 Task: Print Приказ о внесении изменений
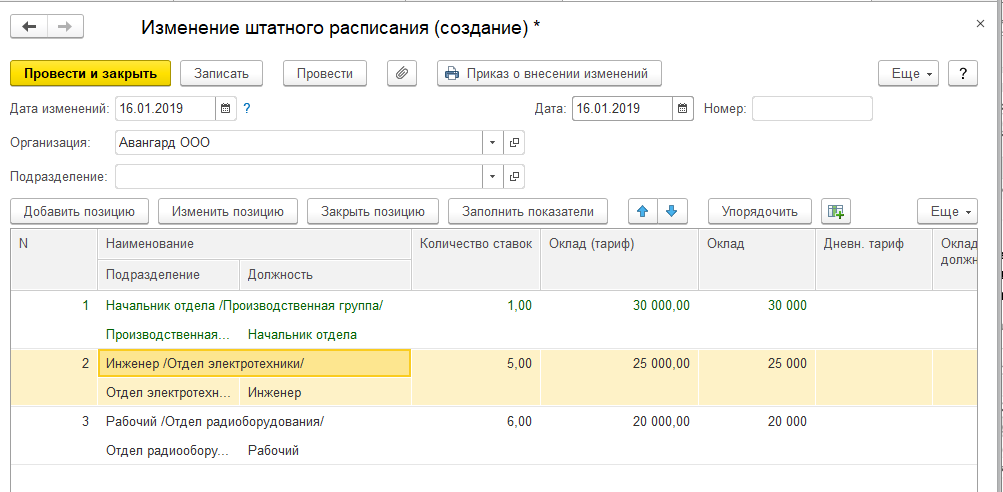(x=549, y=73)
